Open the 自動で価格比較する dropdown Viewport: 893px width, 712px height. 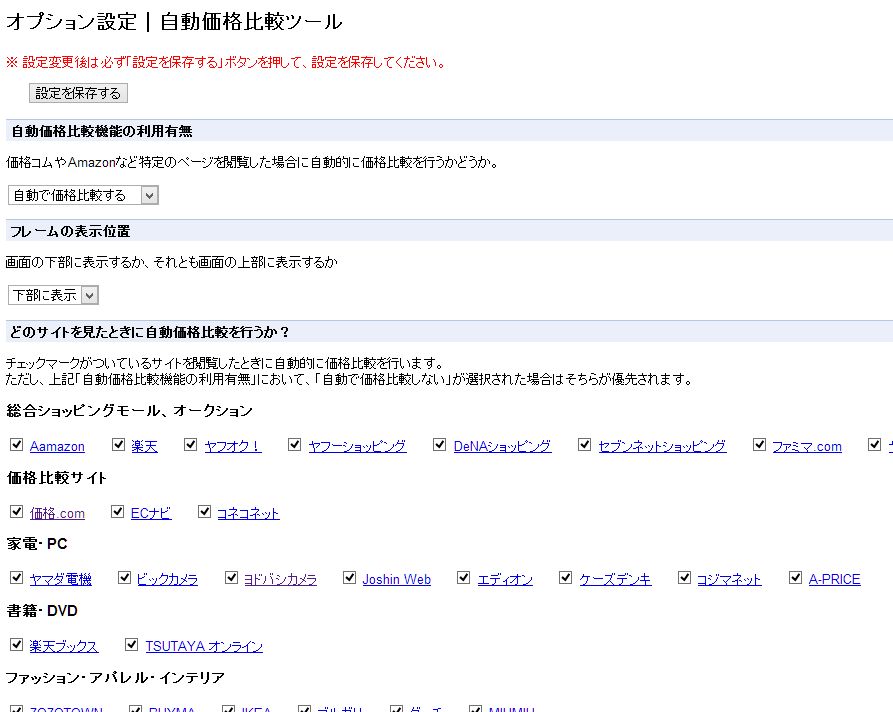[83, 195]
